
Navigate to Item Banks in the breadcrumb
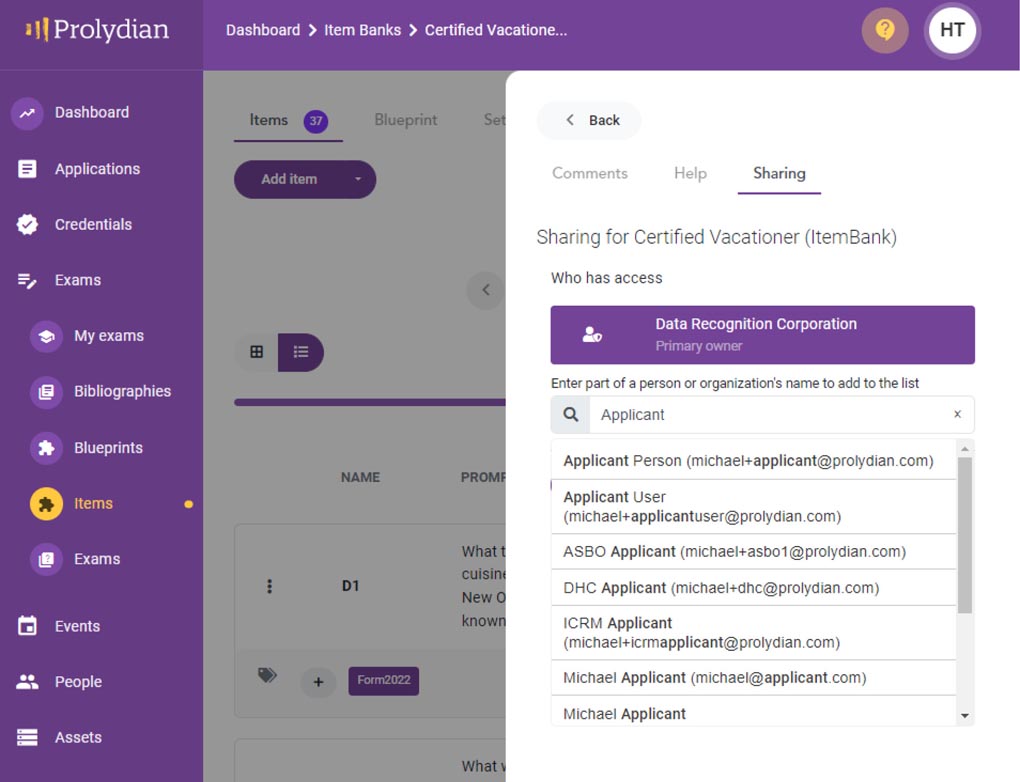[x=362, y=31]
